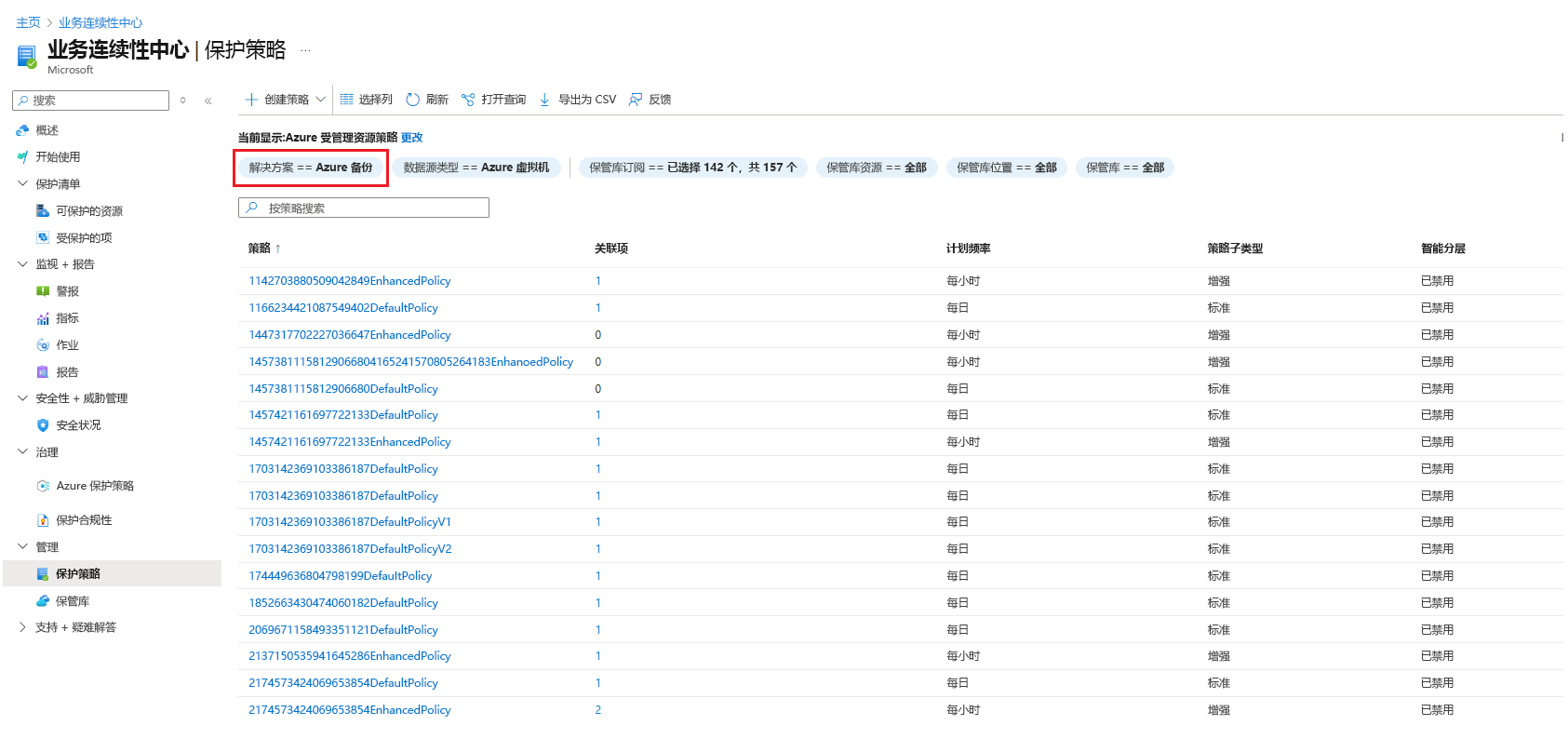The width and height of the screenshot is (1568, 739).
Task: Click the 作业 jobs icon
Action: pos(43,345)
